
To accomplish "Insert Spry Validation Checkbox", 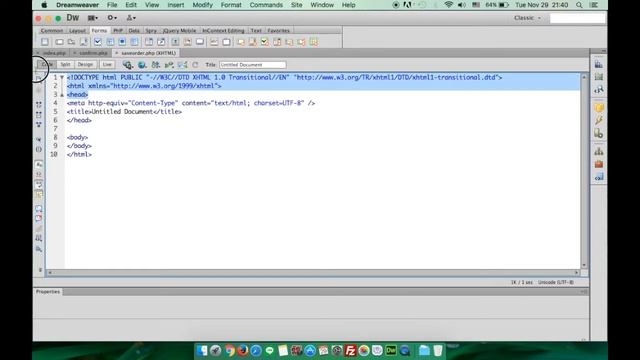I will click(265, 42).
